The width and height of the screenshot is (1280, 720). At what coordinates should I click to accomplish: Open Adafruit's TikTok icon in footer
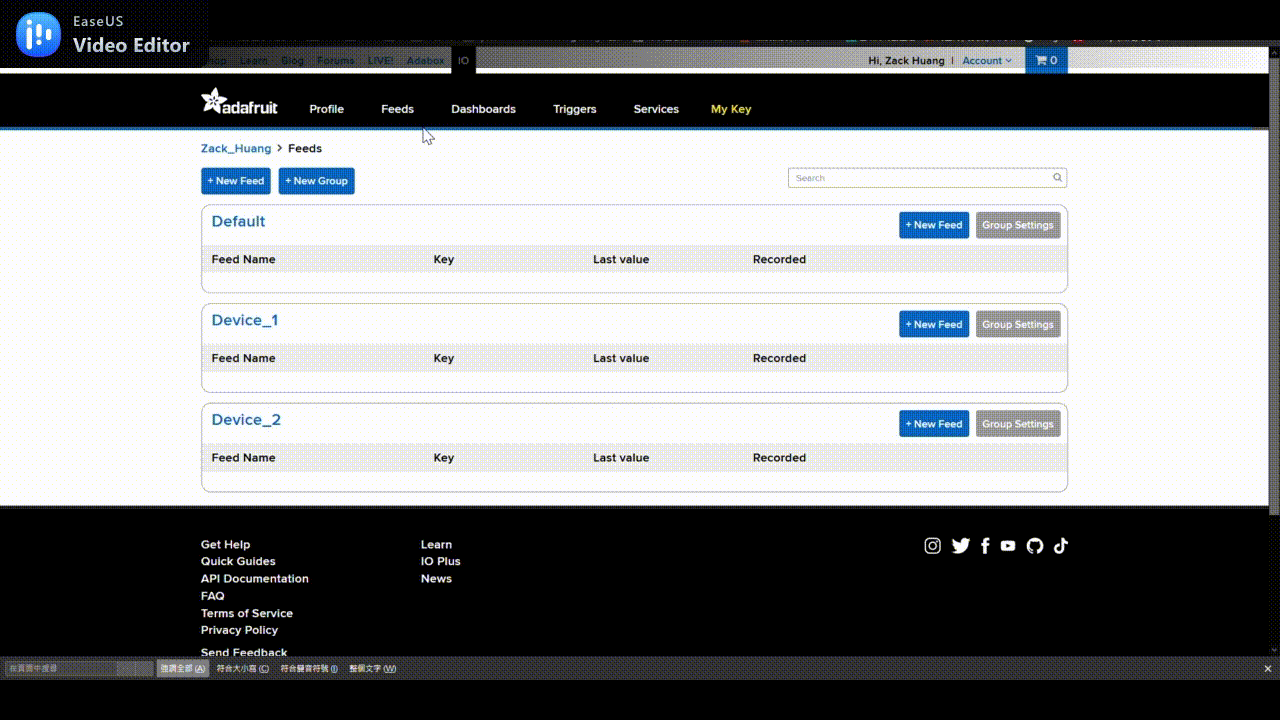pos(1061,546)
